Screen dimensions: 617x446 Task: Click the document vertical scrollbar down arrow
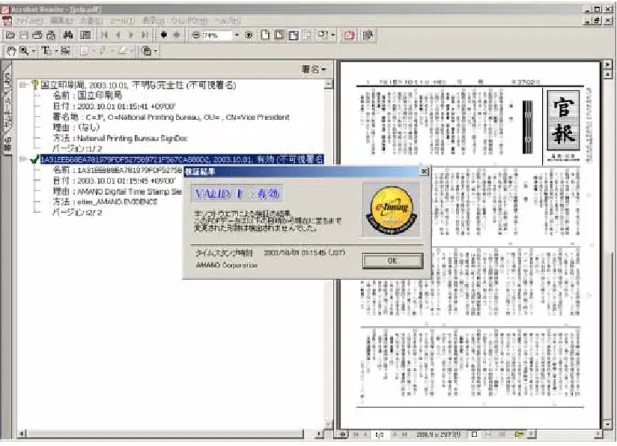pos(607,424)
